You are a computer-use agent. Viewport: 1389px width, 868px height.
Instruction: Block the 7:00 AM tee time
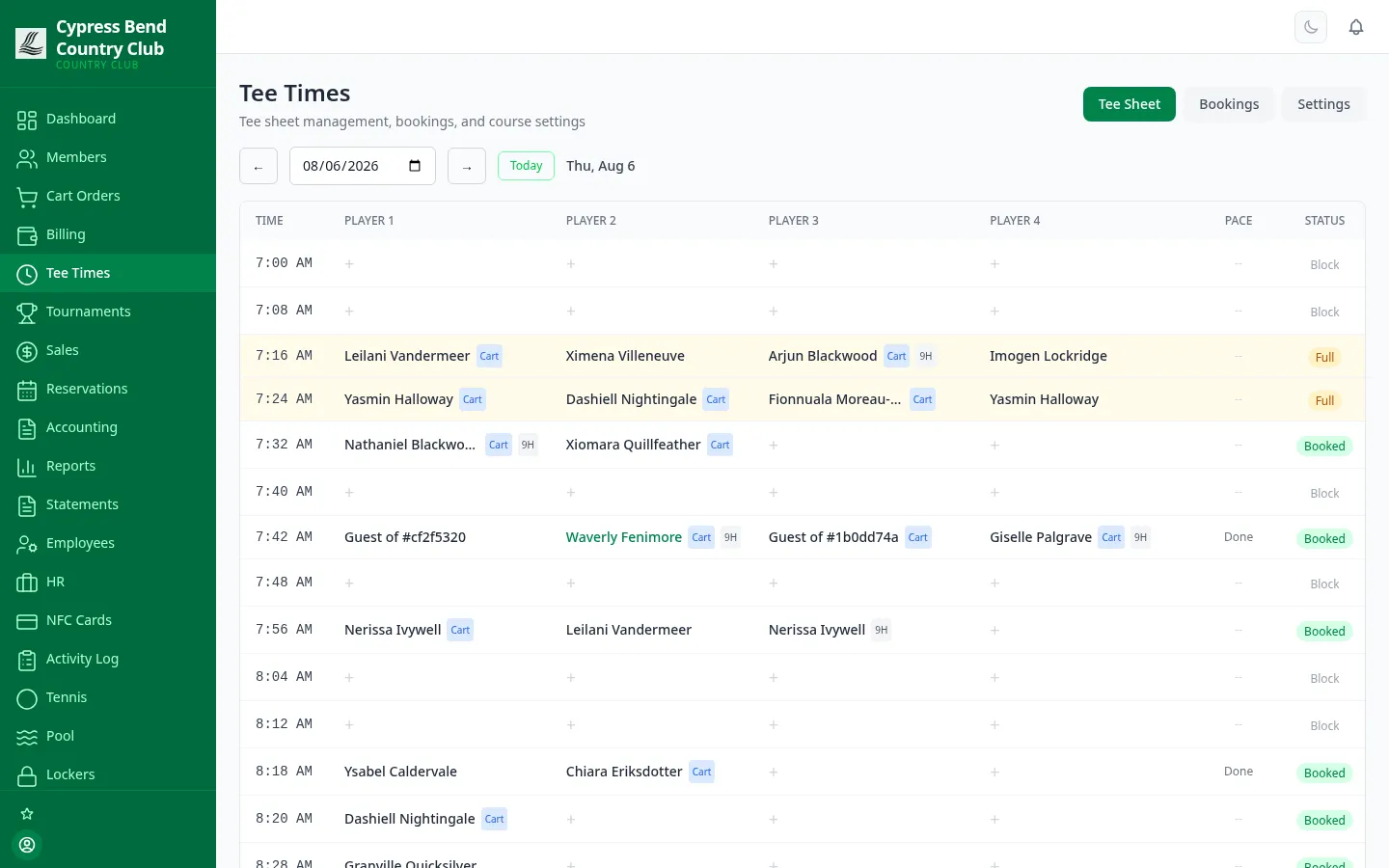(x=1324, y=264)
